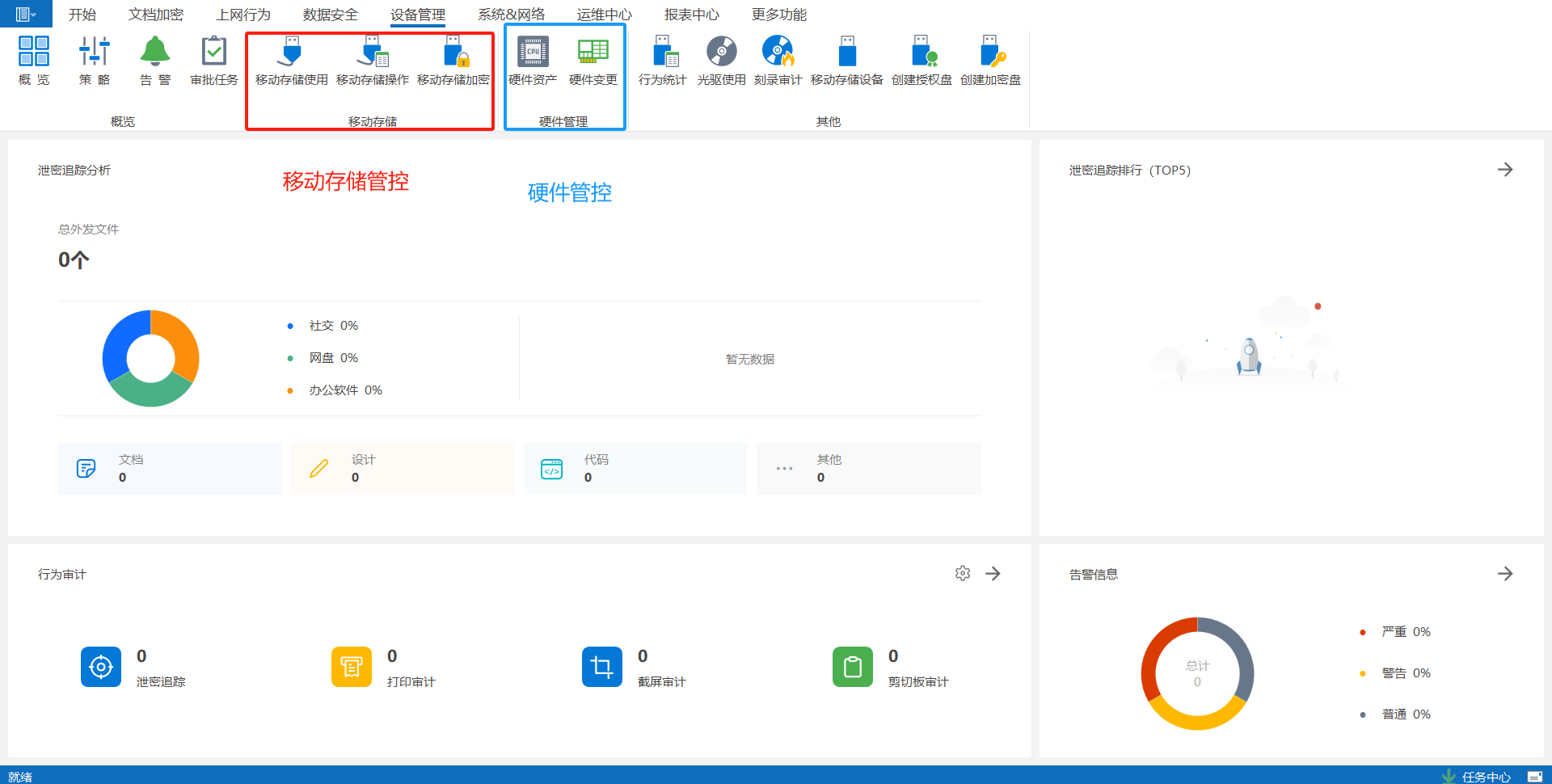Go to 运维中心 tab
Image resolution: width=1552 pixels, height=784 pixels.
pyautogui.click(x=605, y=15)
